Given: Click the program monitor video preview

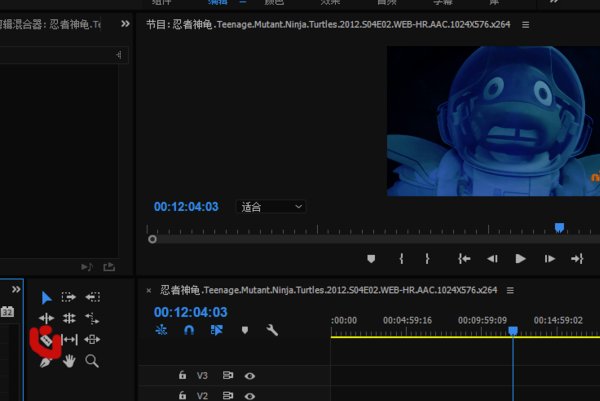Looking at the screenshot, I should point(493,121).
